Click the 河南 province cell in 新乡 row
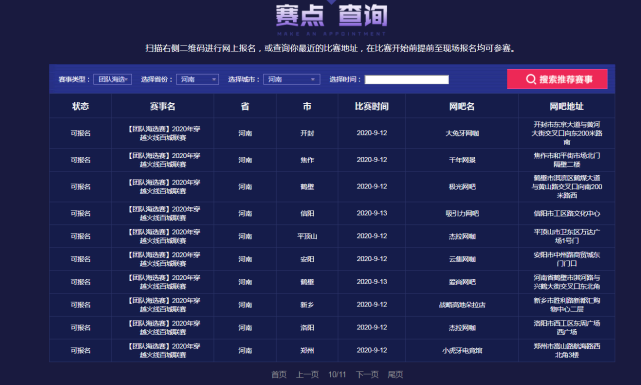This screenshot has width=641, height=385. coord(245,305)
